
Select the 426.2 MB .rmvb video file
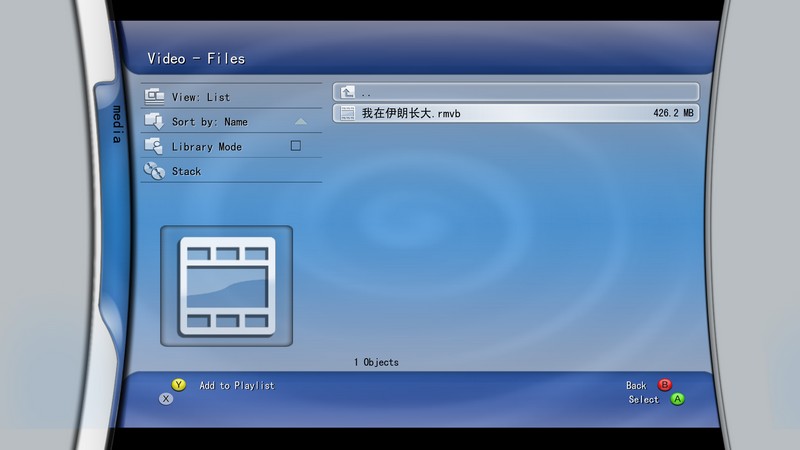515,114
